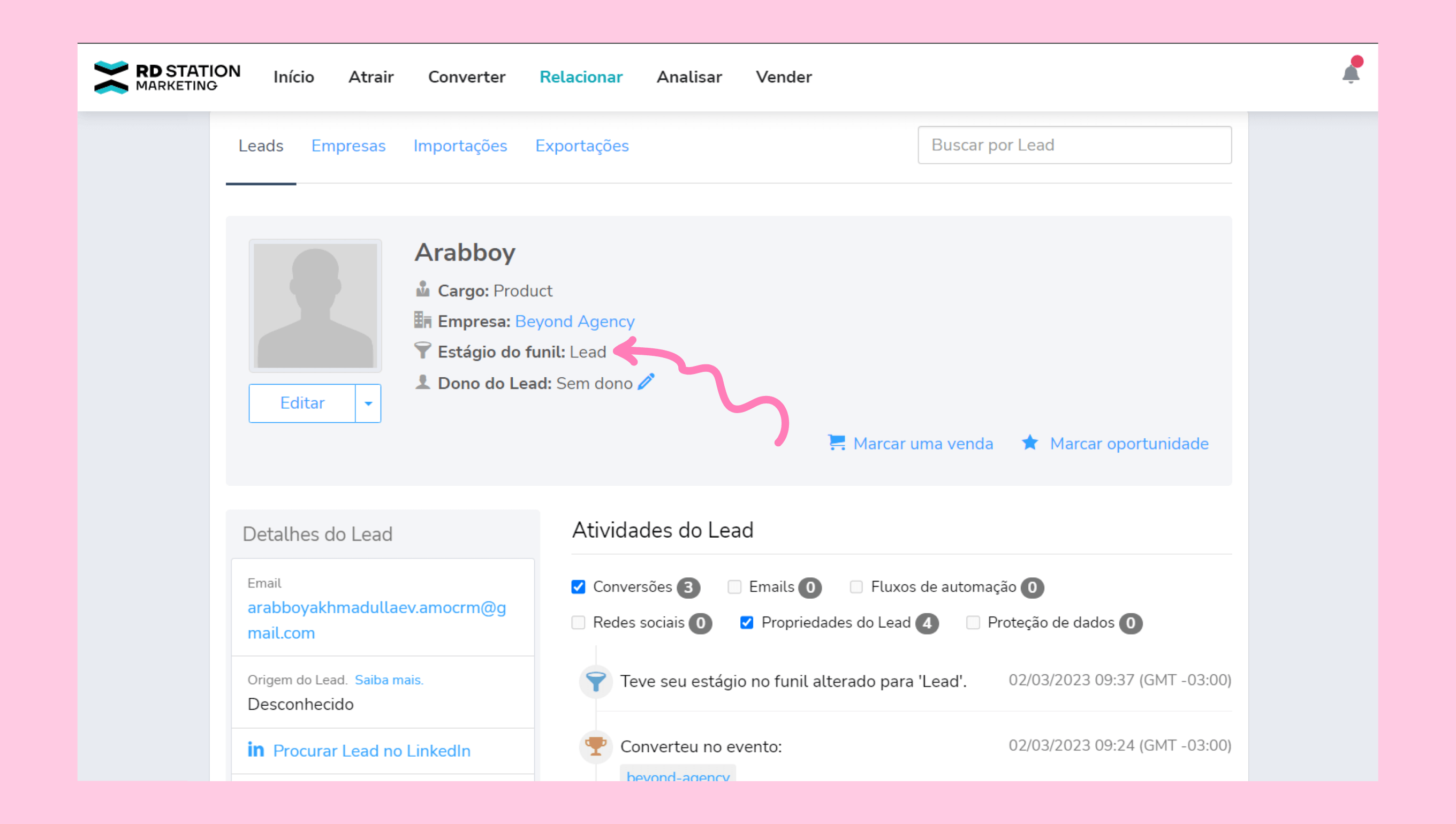1456x824 pixels.
Task: Click the funnel icon in the activity timeline
Action: [596, 681]
